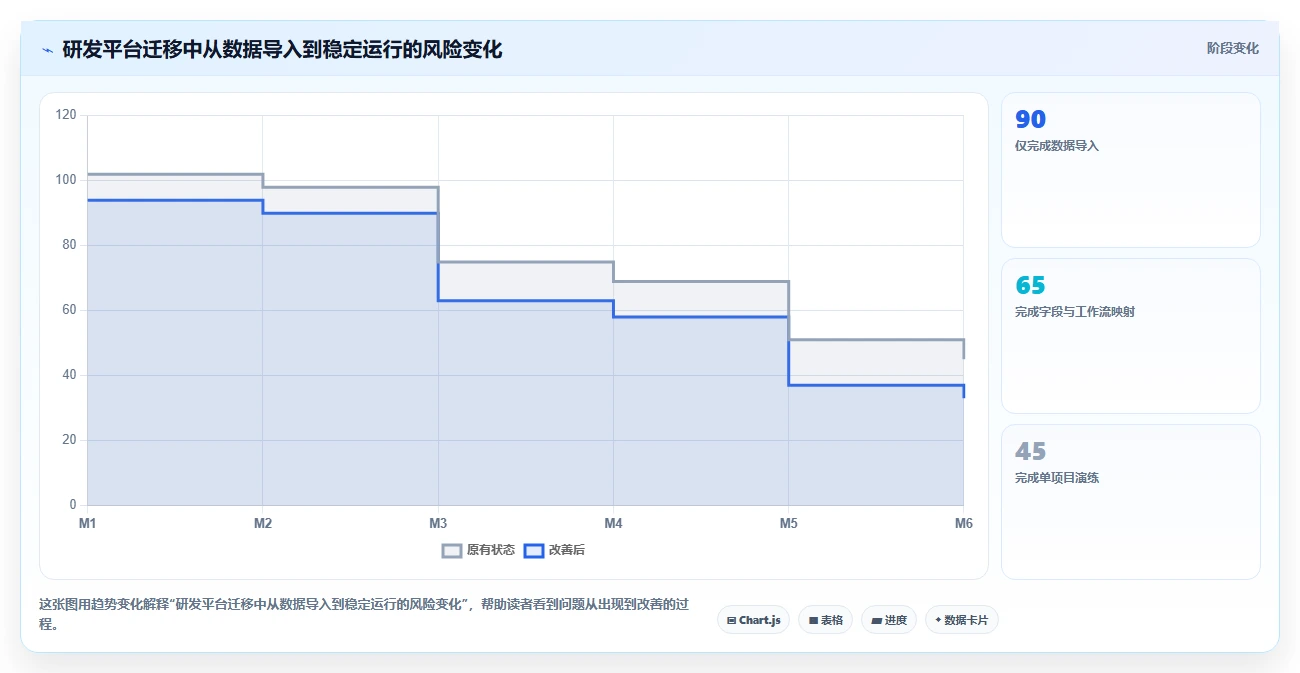Viewport: 1300px width, 673px height.
Task: Click the 阶段变化 label in header
Action: pos(1232,48)
